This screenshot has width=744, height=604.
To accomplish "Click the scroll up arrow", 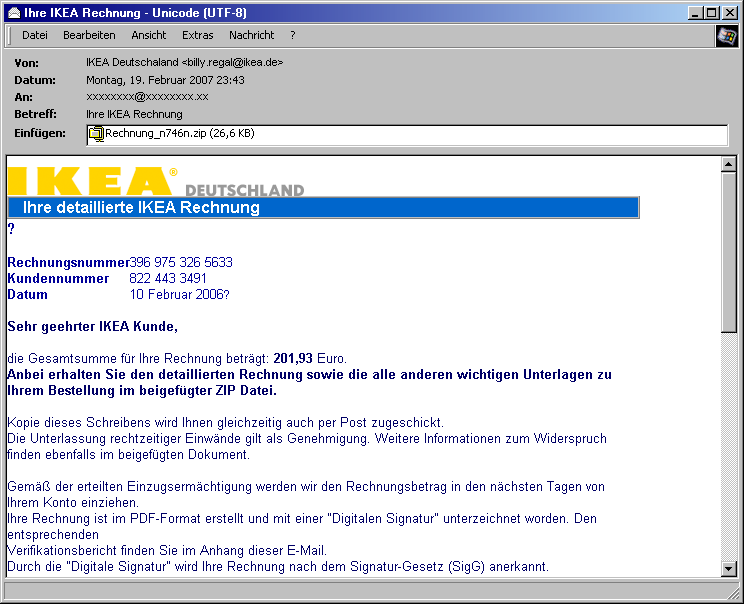I will (728, 164).
